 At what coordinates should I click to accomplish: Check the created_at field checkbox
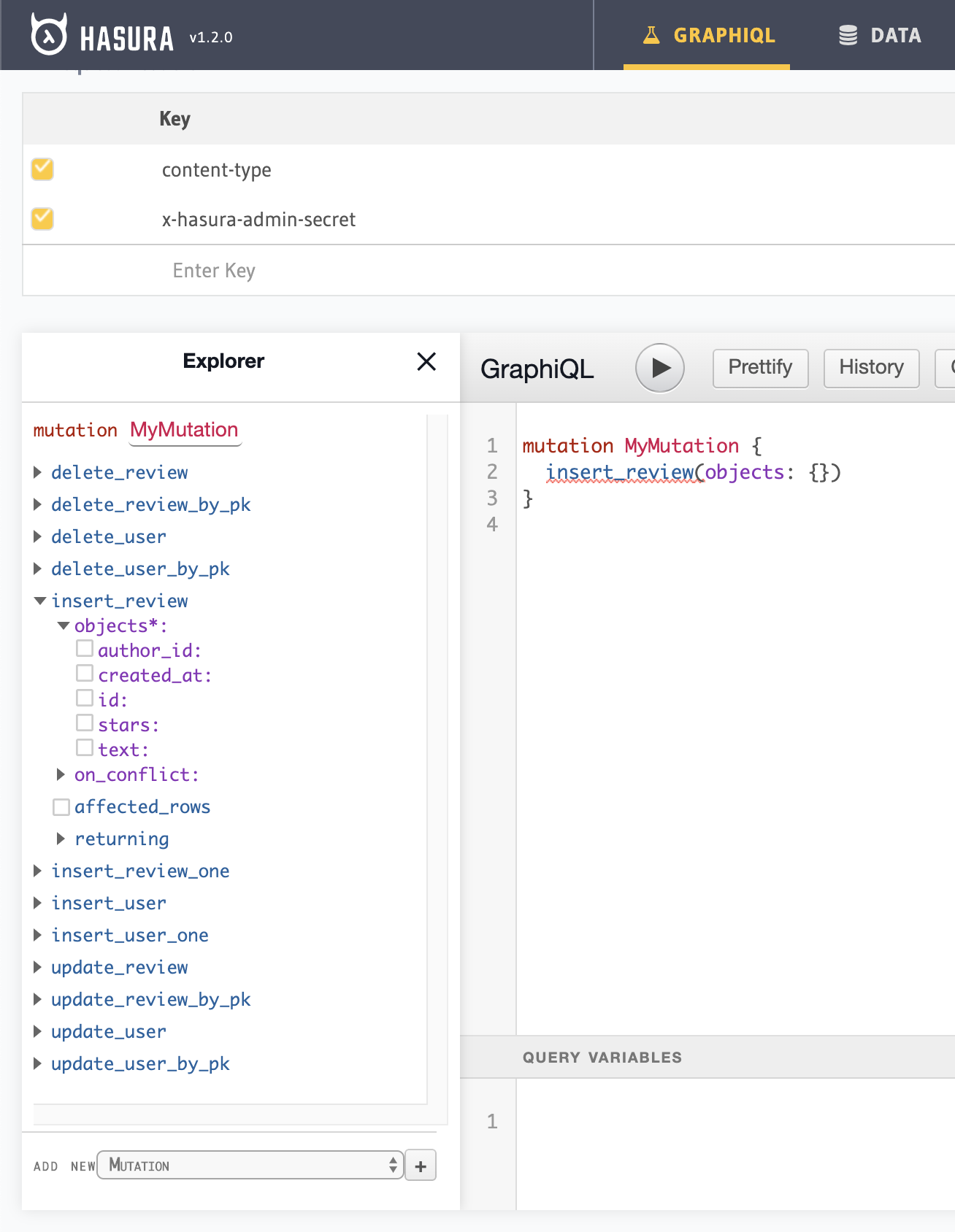click(85, 673)
